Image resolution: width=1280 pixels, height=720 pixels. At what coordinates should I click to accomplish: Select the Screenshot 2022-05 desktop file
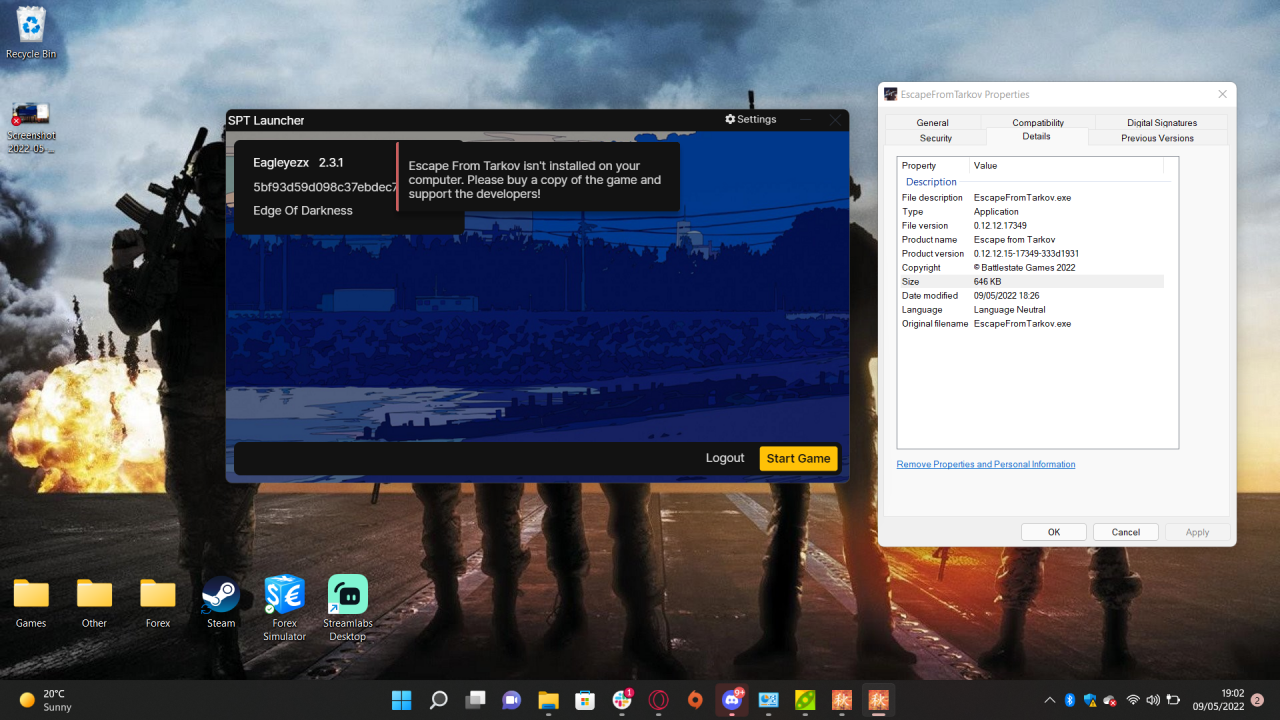click(31, 127)
